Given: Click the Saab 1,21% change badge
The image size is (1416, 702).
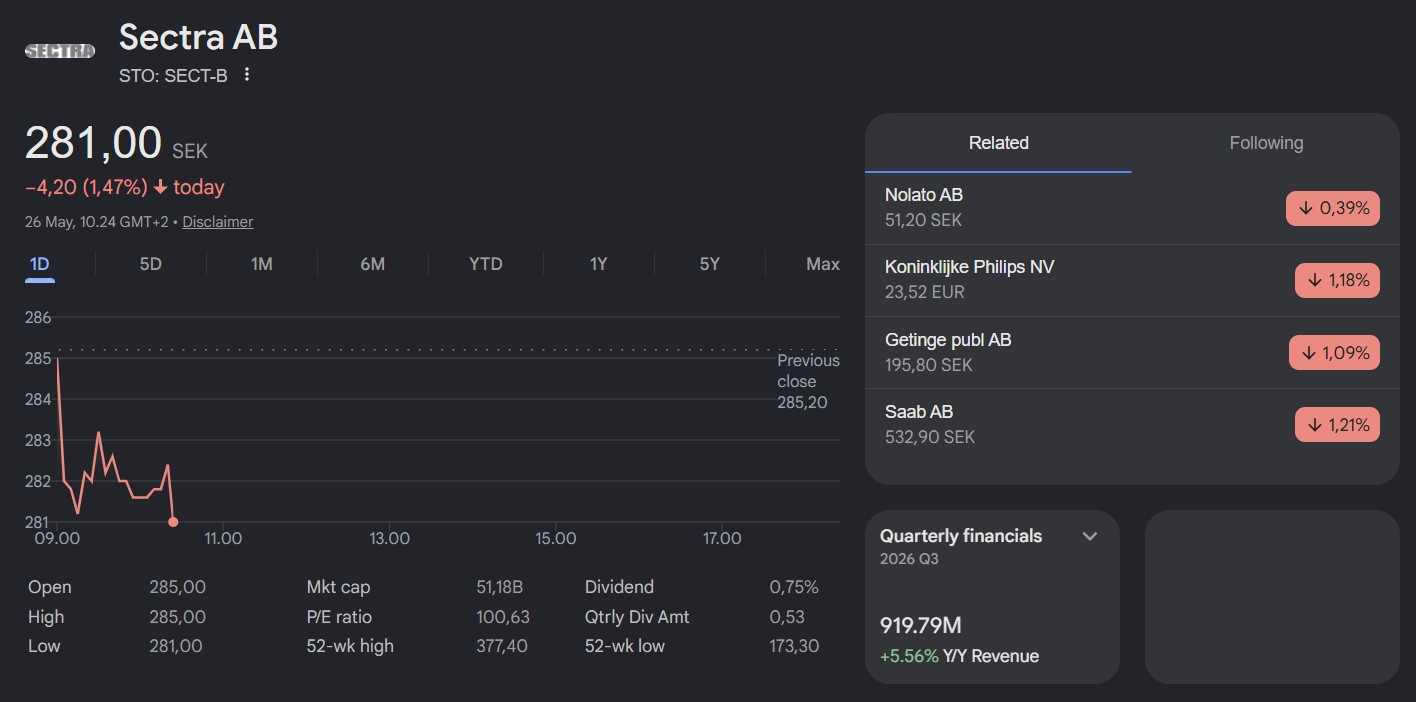Looking at the screenshot, I should pos(1337,424).
